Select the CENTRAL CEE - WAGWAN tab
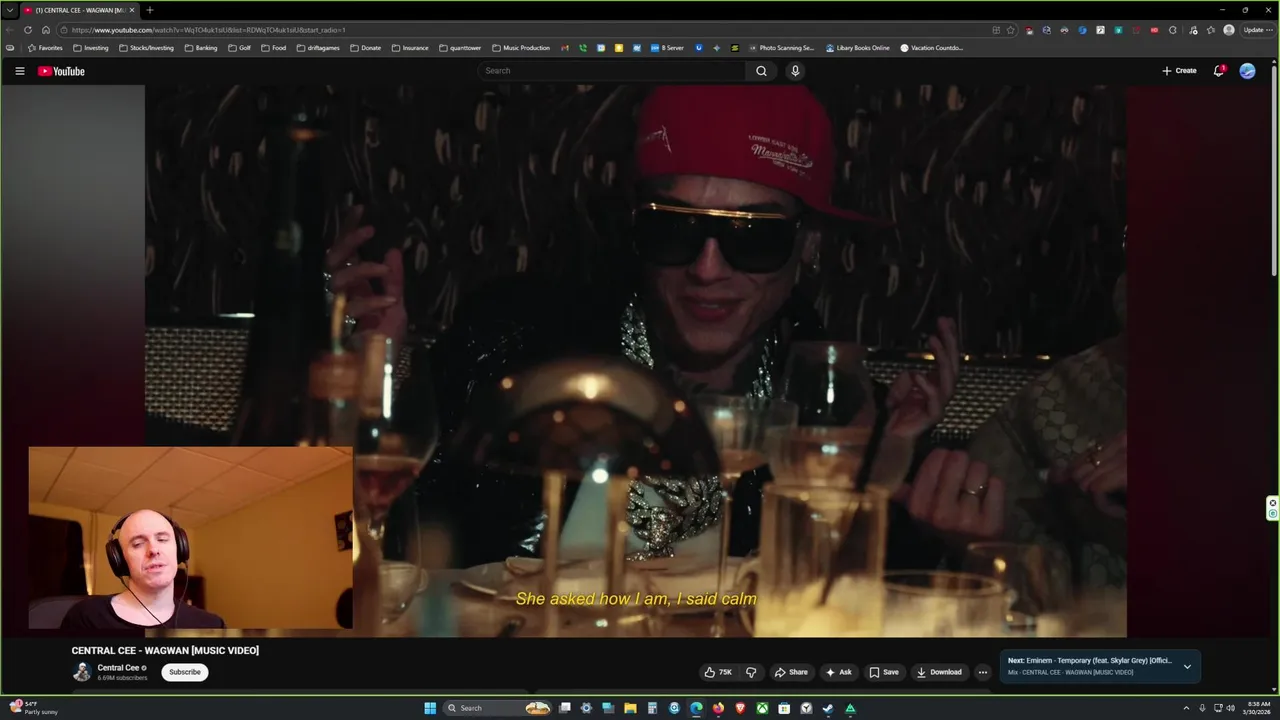 click(80, 10)
